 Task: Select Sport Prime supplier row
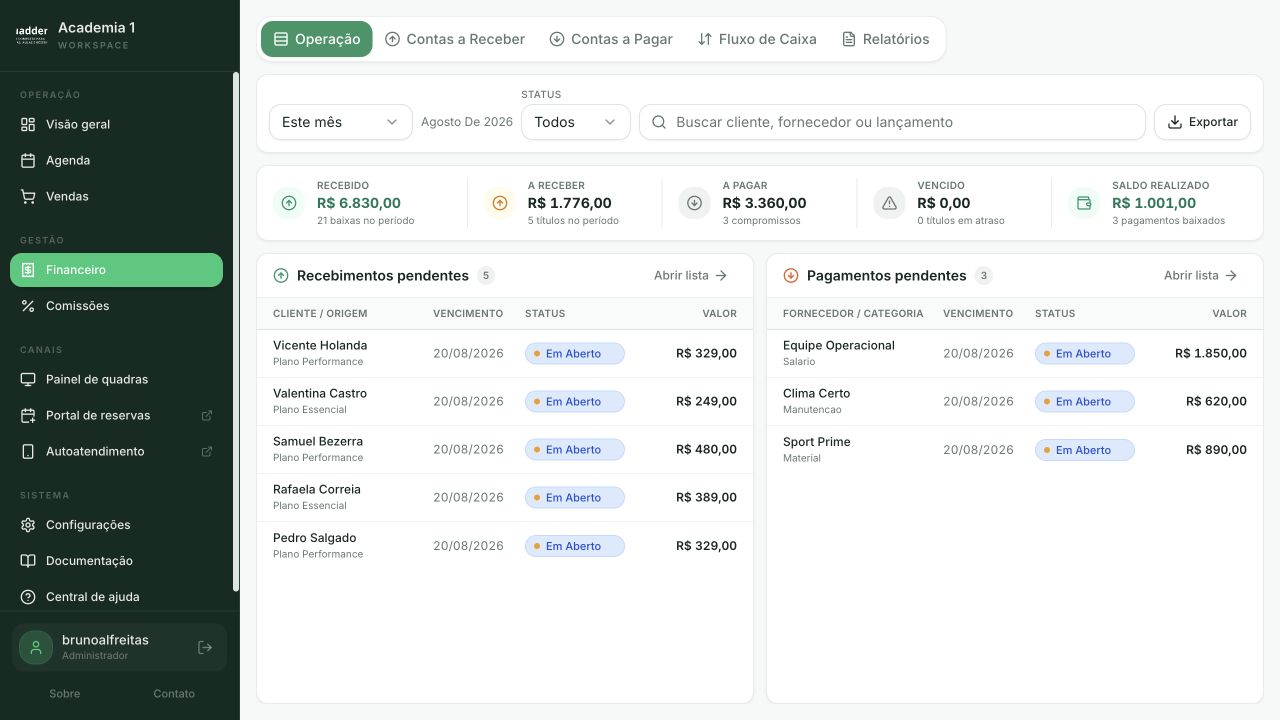(1015, 449)
